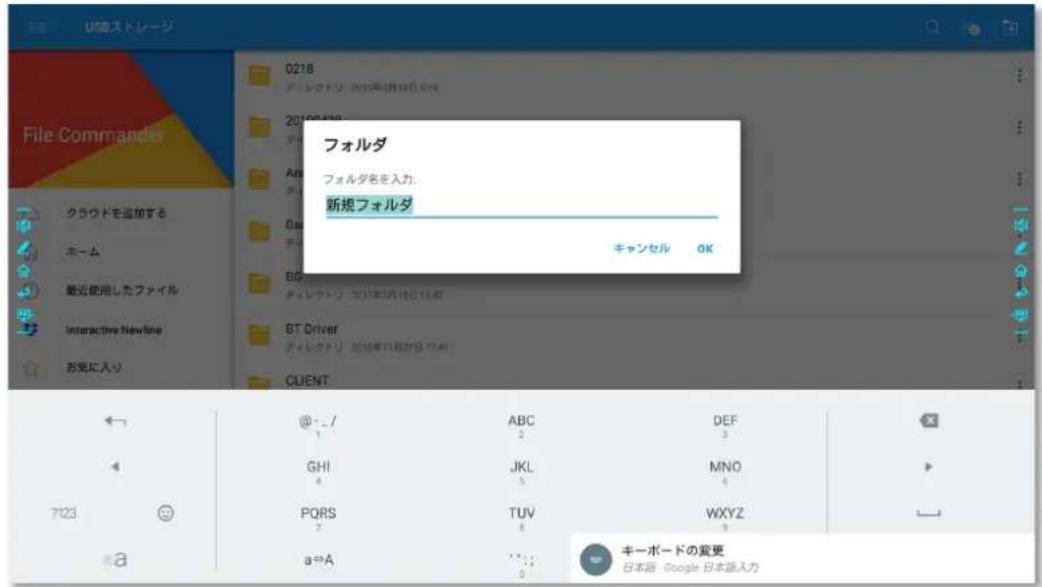Image resolution: width=1042 pixels, height=587 pixels.
Task: Click the folder name input field
Action: pos(522,205)
